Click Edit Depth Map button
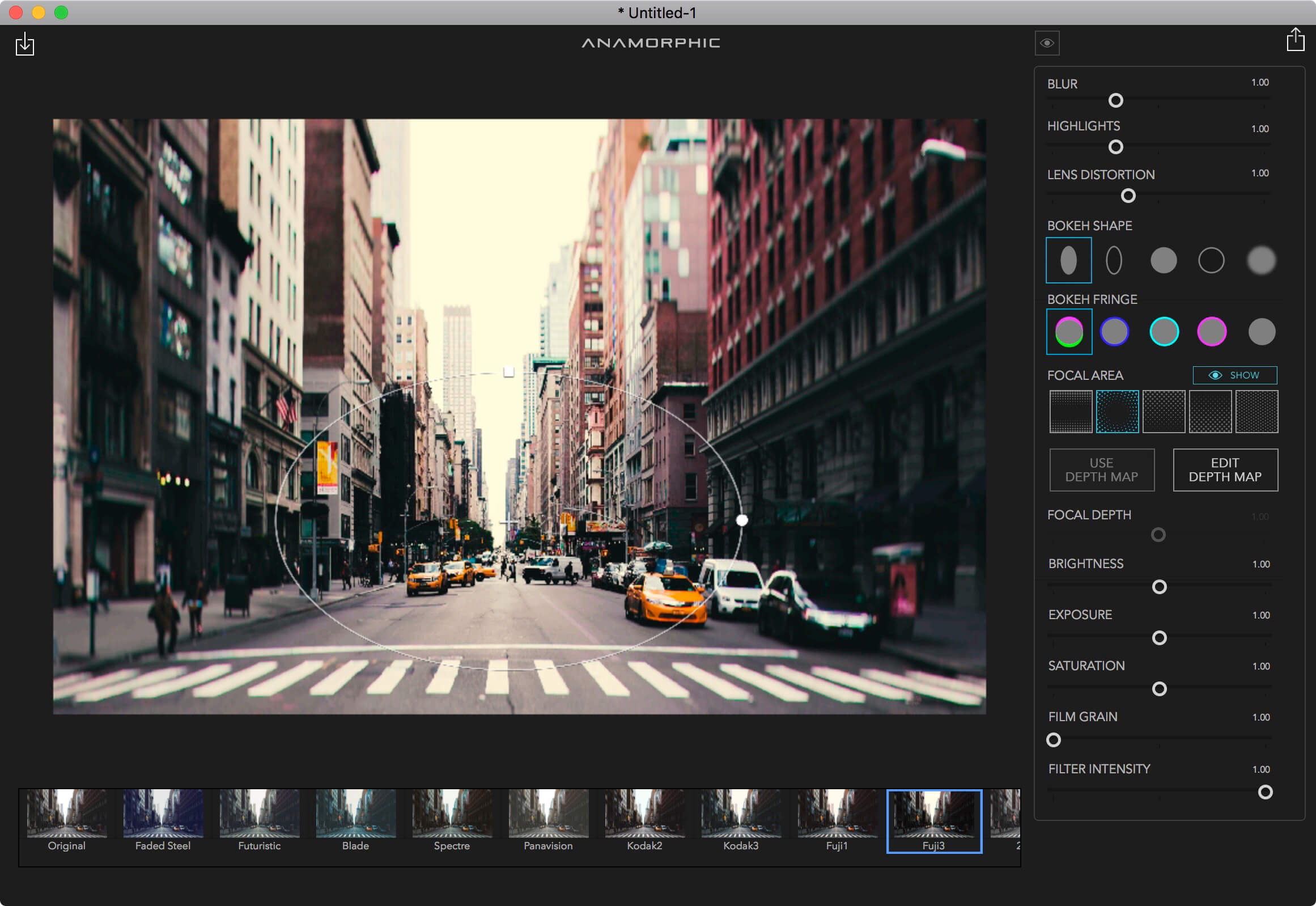This screenshot has height=906, width=1316. coord(1225,470)
